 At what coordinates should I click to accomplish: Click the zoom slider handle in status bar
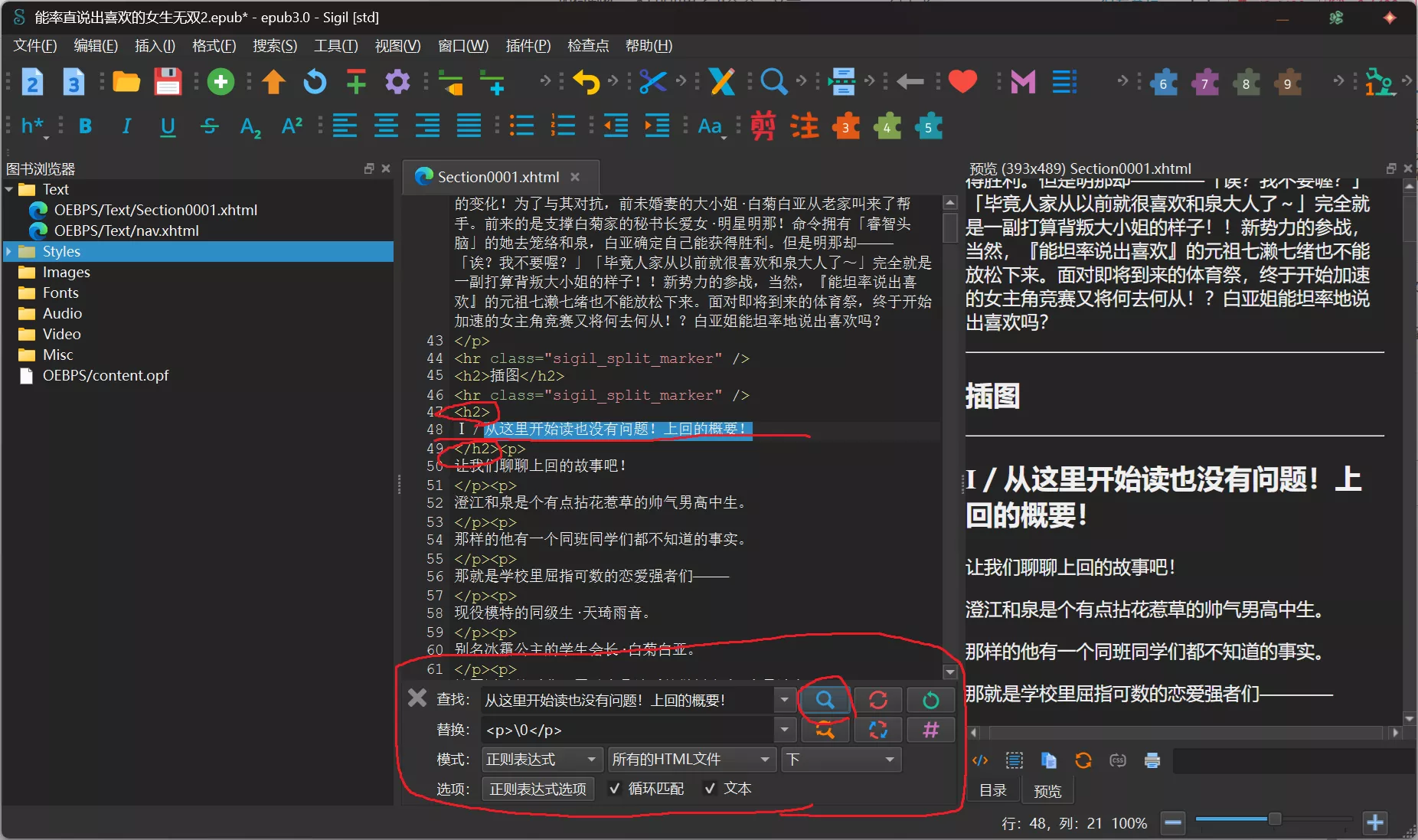pyautogui.click(x=1274, y=820)
